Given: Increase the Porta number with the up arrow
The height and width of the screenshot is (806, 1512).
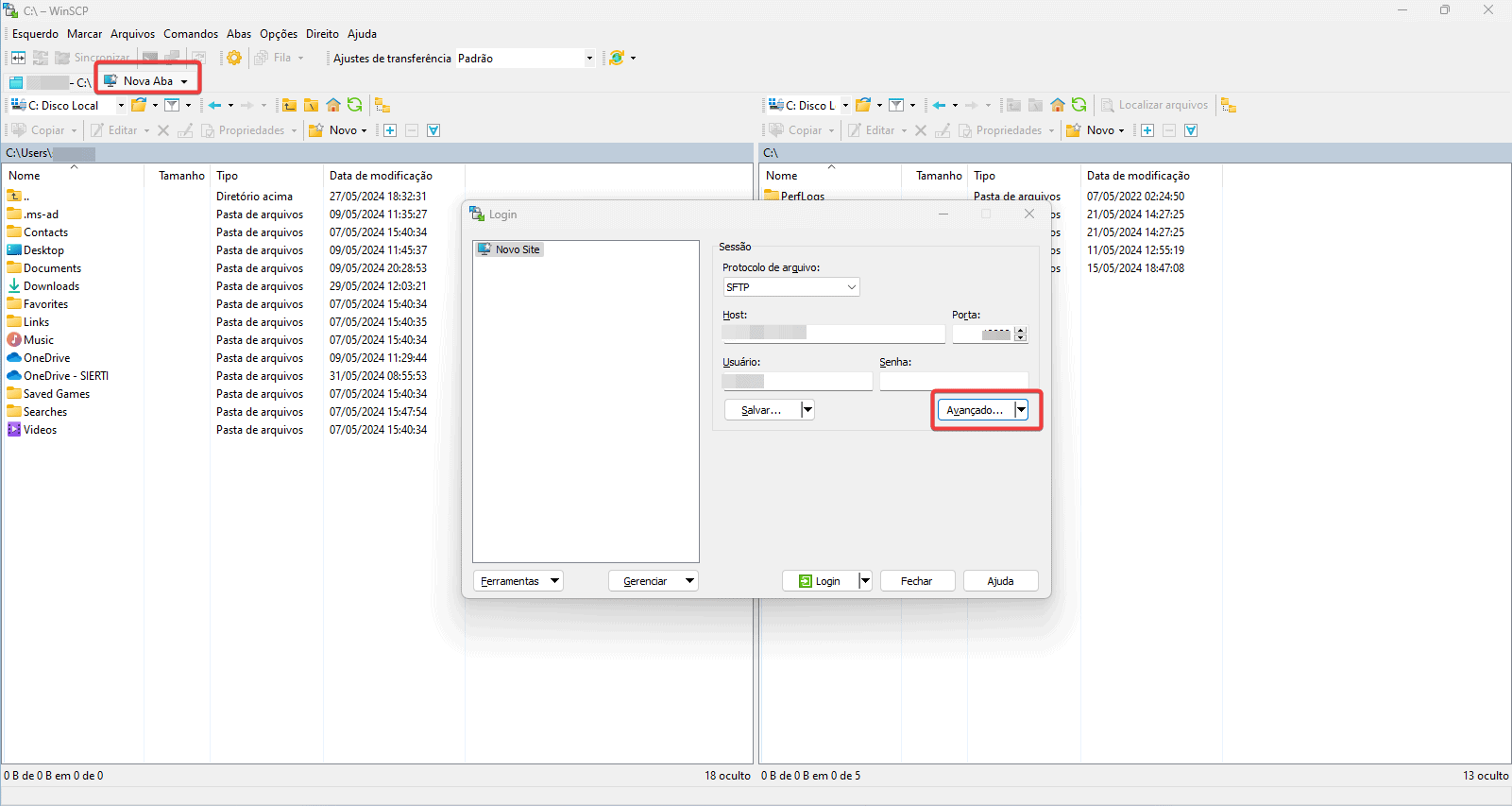Looking at the screenshot, I should pyautogui.click(x=1020, y=330).
